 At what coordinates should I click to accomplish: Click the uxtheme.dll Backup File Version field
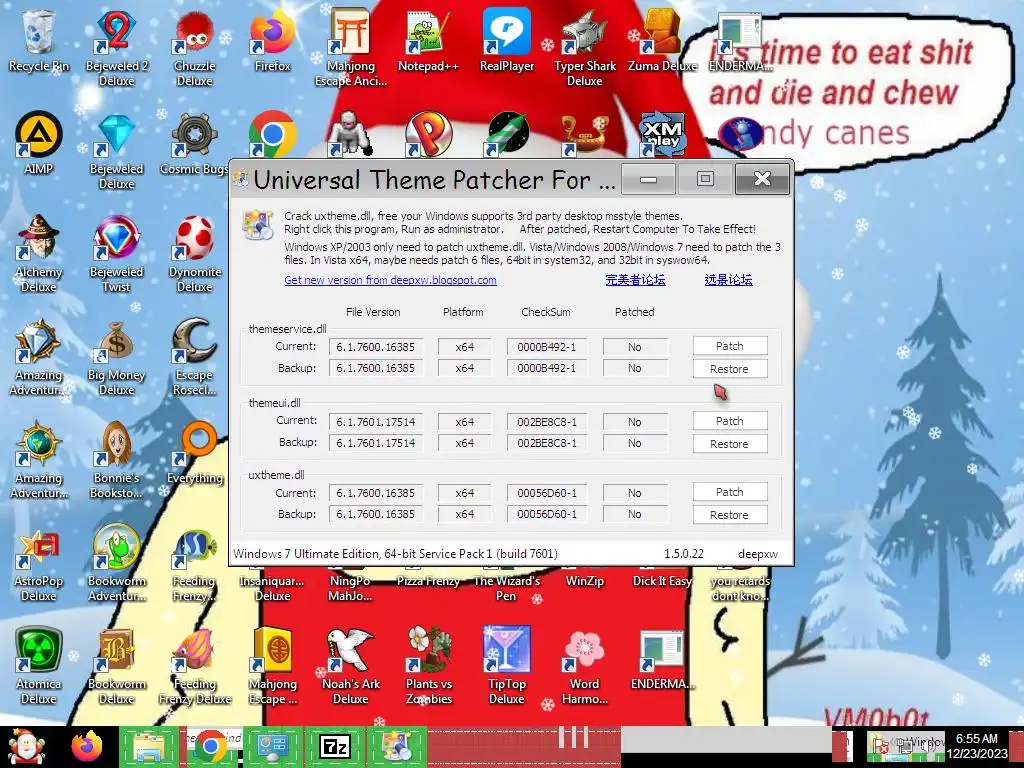pyautogui.click(x=376, y=514)
